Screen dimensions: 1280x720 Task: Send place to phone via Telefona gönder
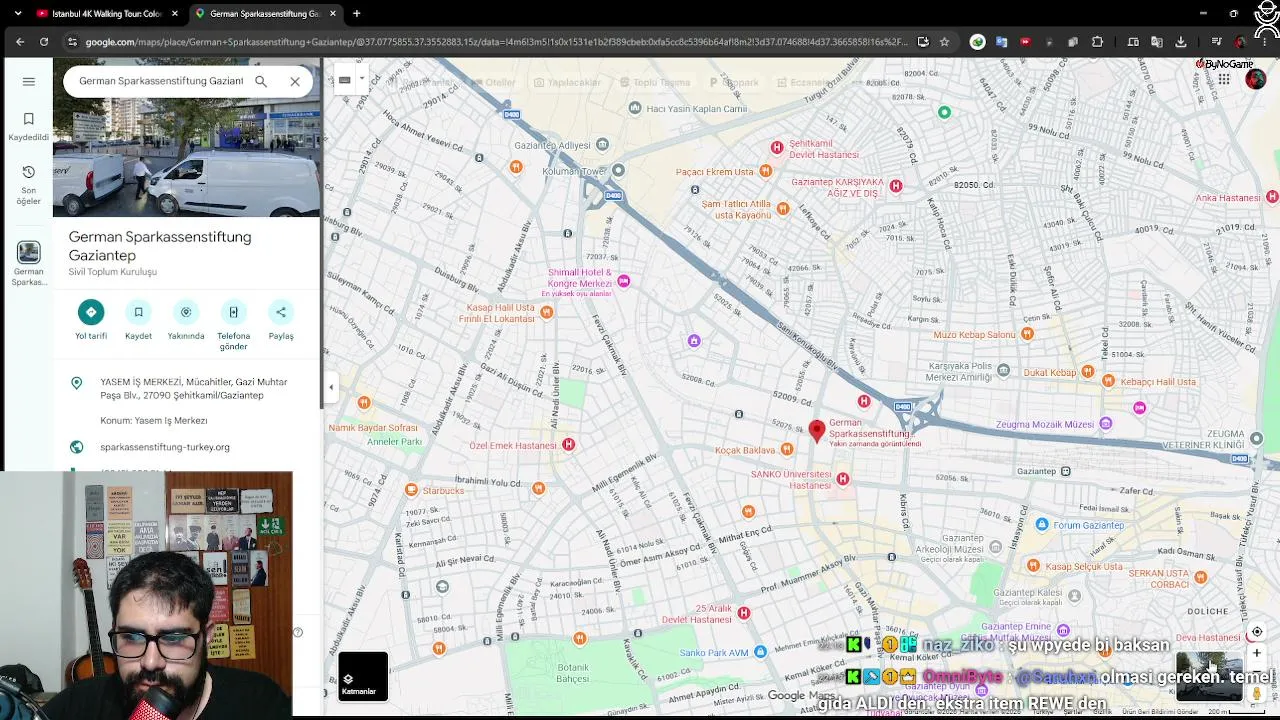(233, 326)
